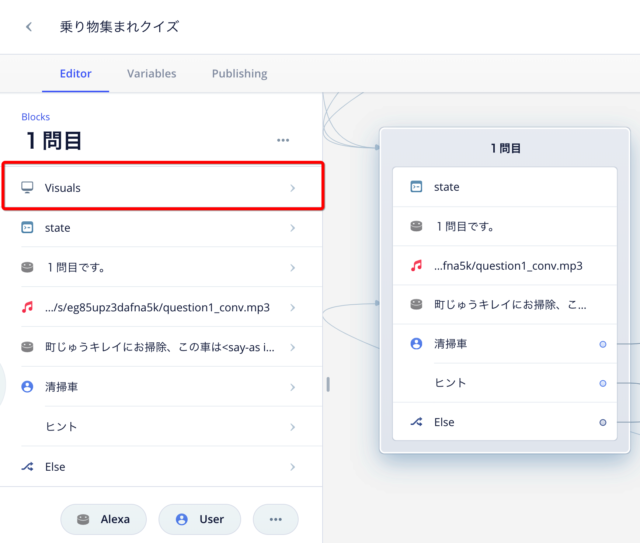
Task: Expand the Visuals row chevron
Action: 292,188
